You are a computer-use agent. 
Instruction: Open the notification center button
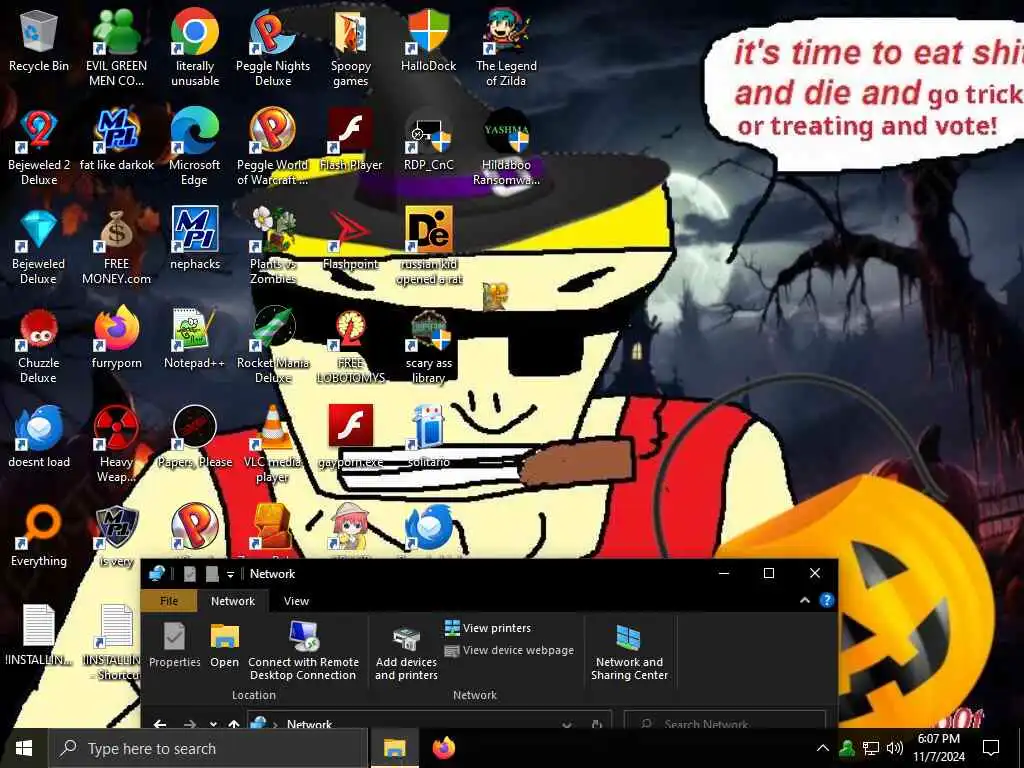coord(991,748)
